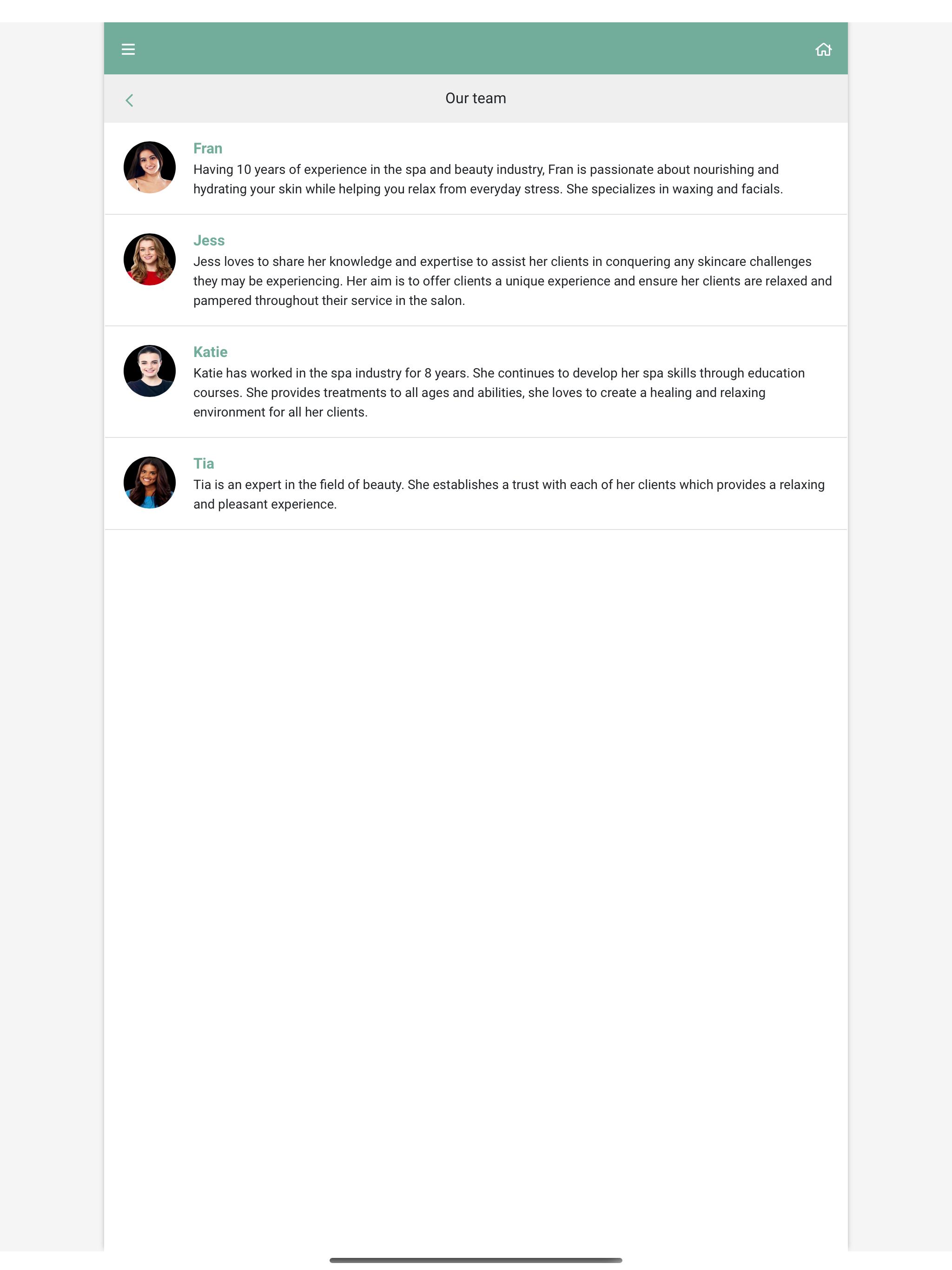This screenshot has height=1270, width=952.
Task: Open Tia's profile photo
Action: click(149, 482)
